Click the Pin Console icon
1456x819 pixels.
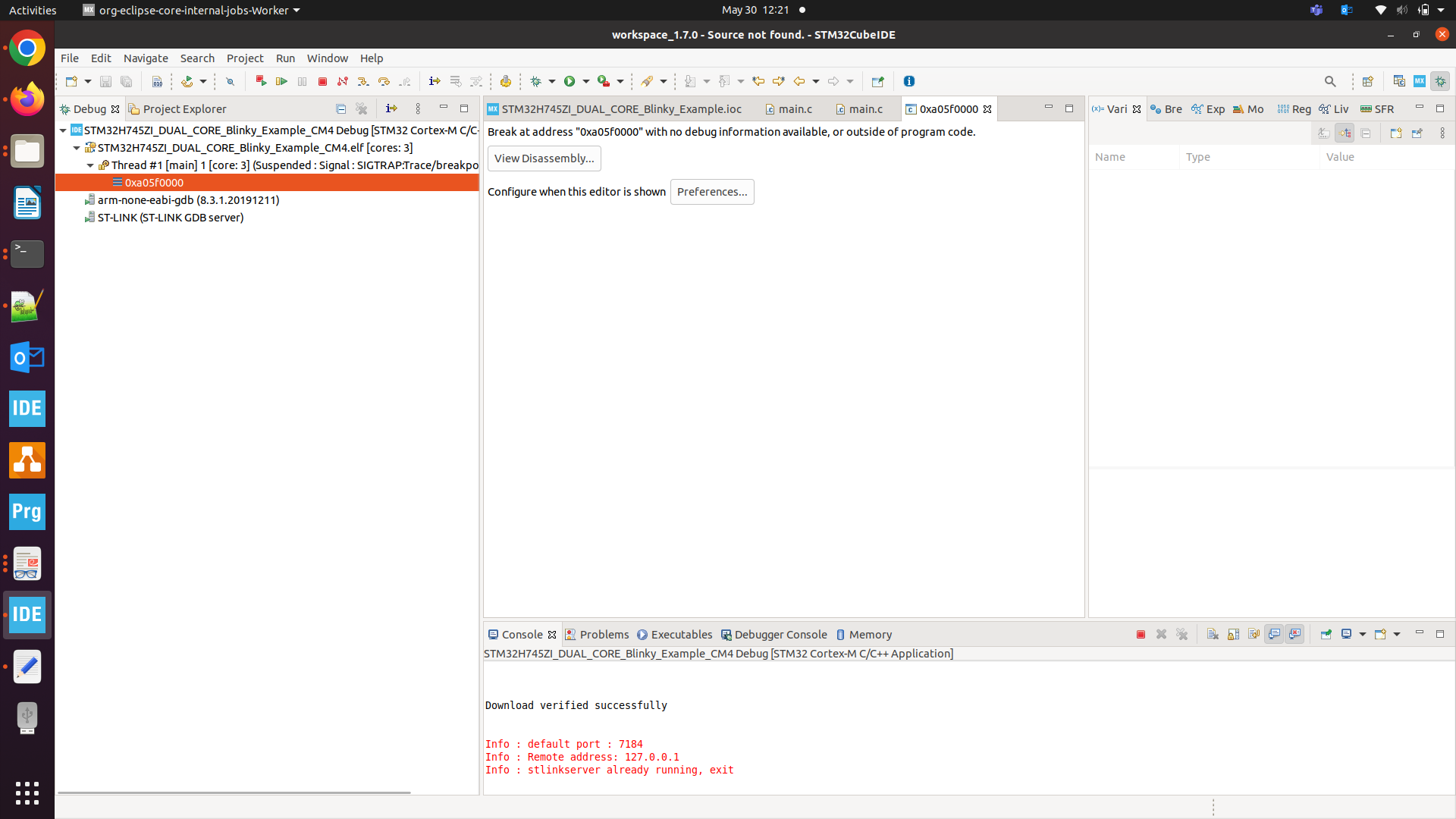1326,635
